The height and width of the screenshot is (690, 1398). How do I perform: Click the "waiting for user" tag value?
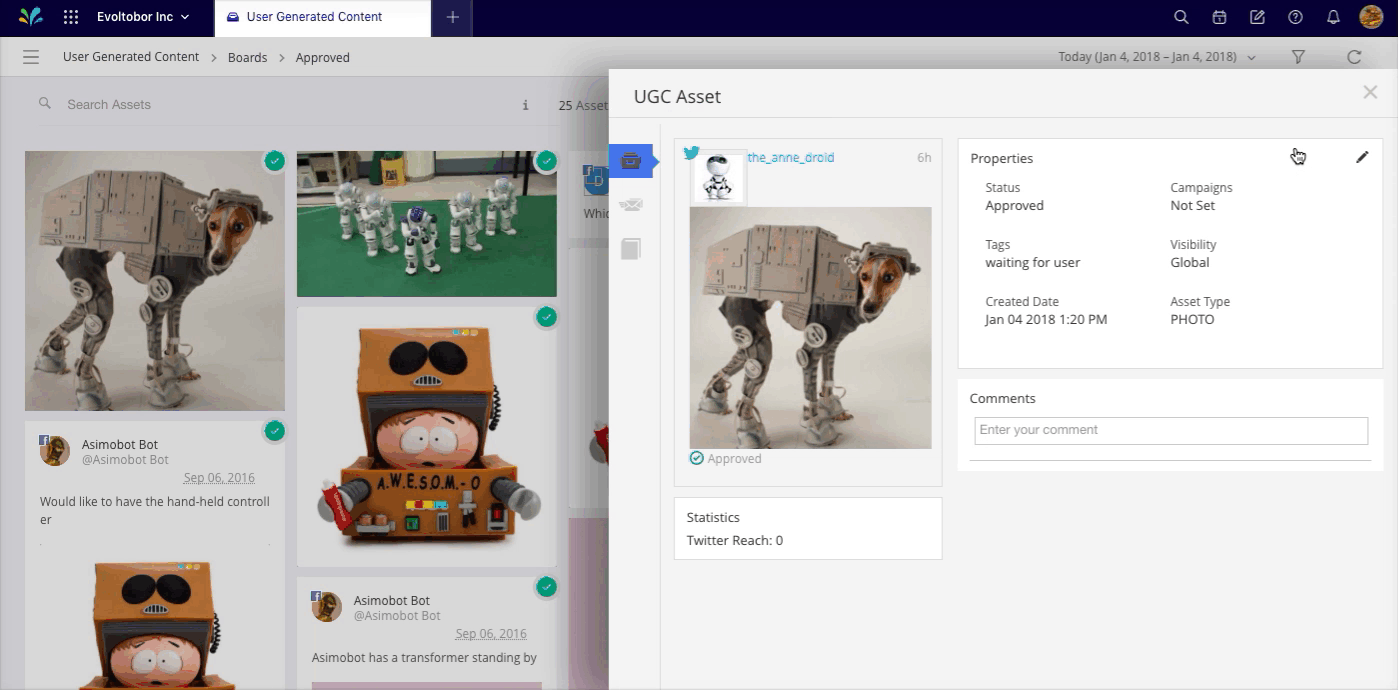(1033, 262)
